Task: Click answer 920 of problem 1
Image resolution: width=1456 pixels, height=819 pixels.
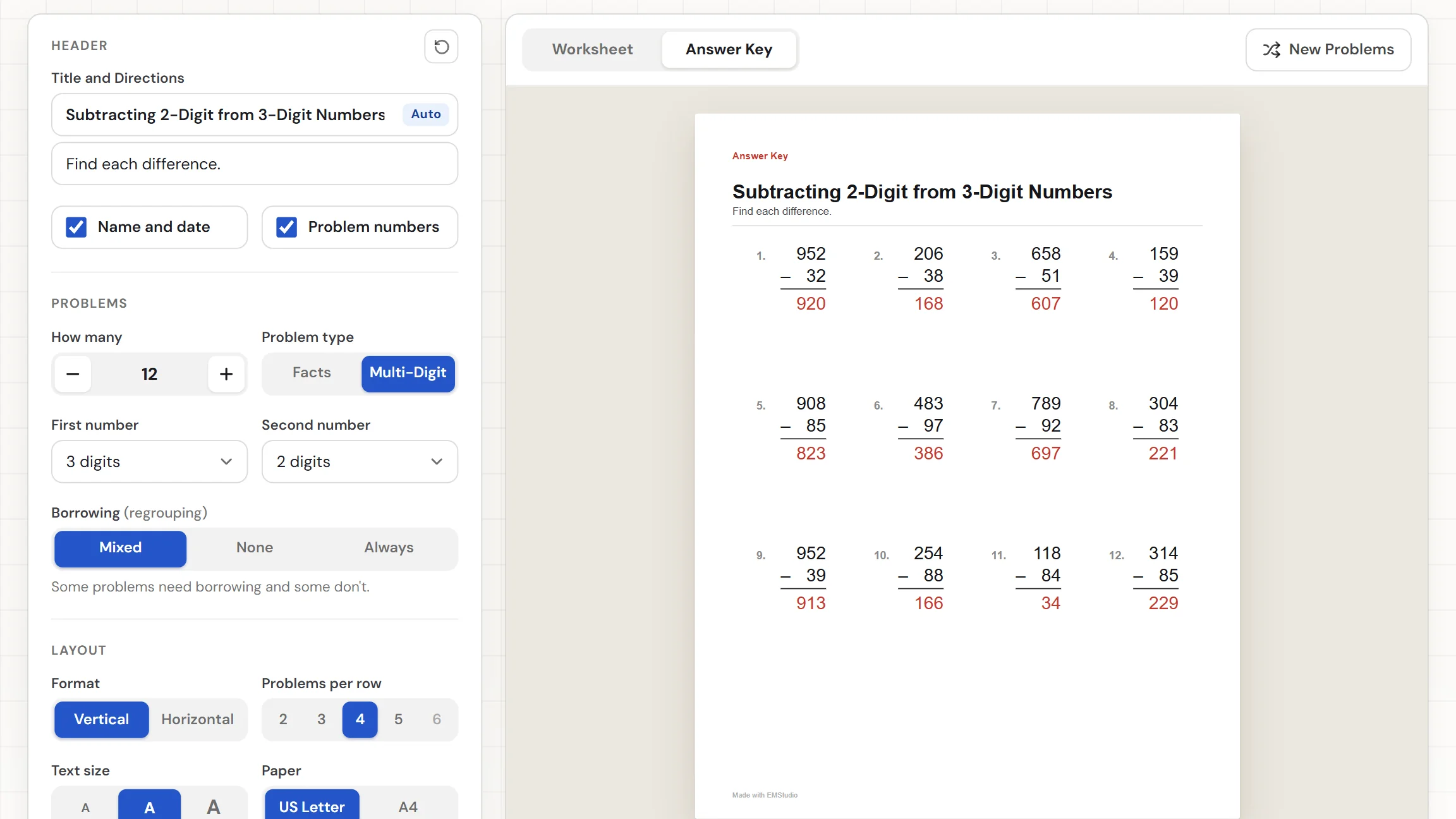Action: 811,304
